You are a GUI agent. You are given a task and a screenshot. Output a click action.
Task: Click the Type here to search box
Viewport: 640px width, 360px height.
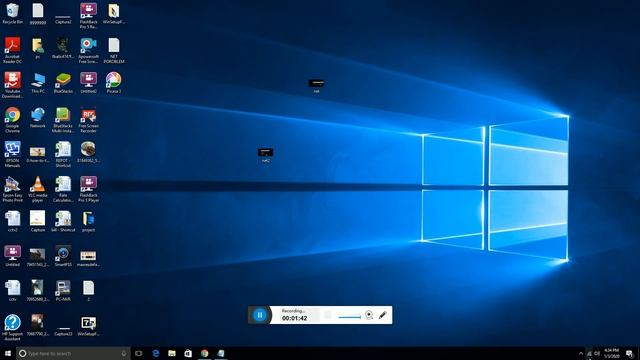73,353
